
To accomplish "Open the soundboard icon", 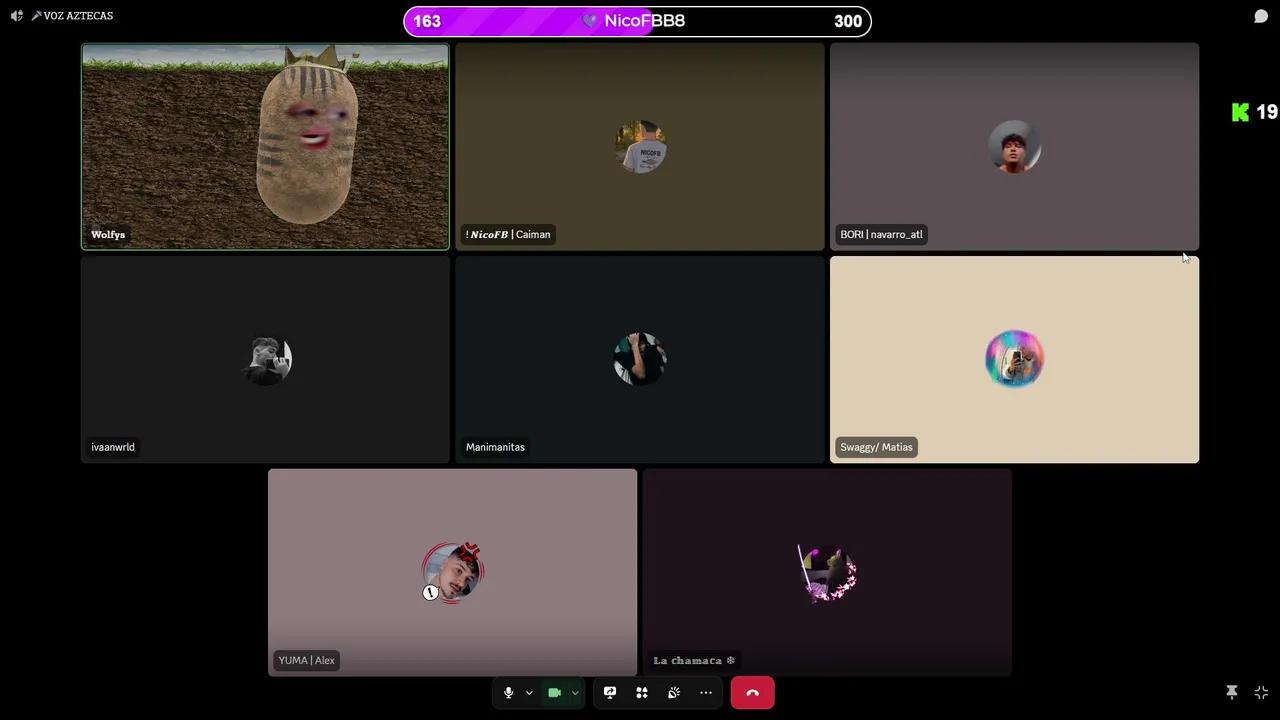I will pos(674,693).
